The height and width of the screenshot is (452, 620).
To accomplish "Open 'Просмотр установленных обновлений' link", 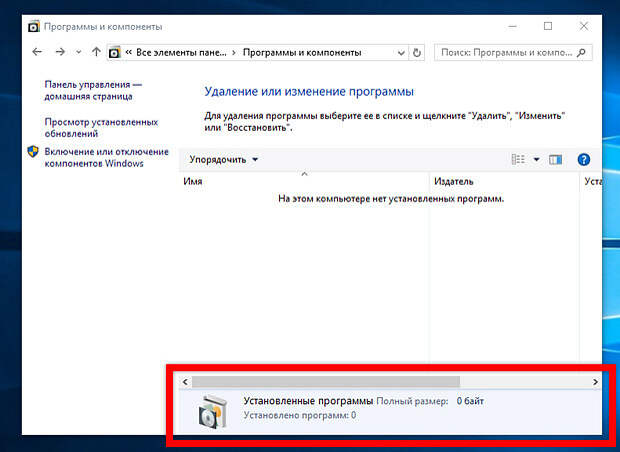I will (x=101, y=128).
